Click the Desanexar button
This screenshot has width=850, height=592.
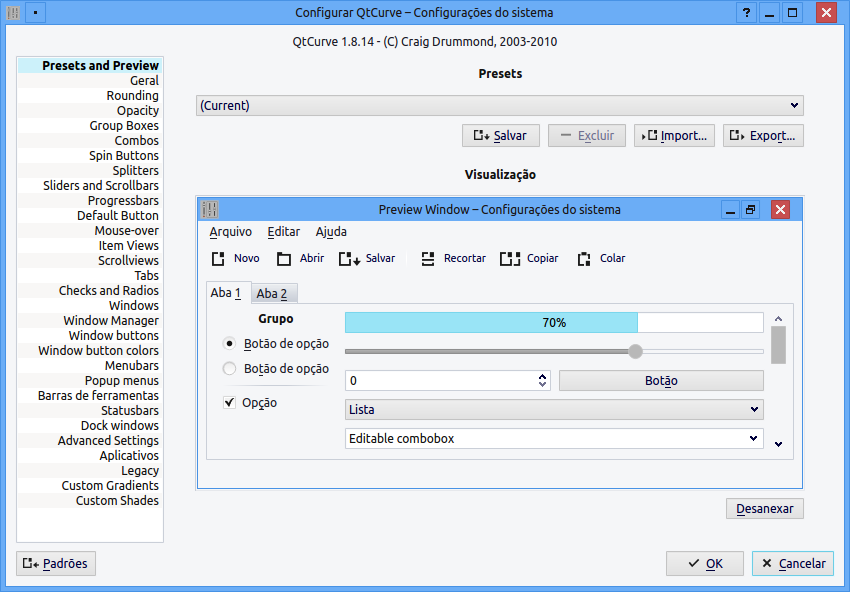(764, 509)
